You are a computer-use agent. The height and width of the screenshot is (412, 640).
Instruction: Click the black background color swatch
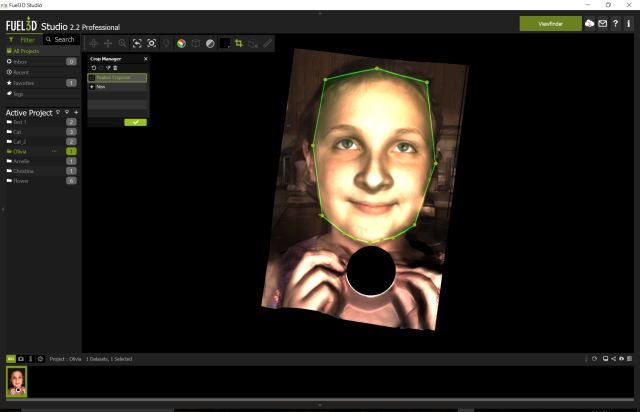(225, 43)
